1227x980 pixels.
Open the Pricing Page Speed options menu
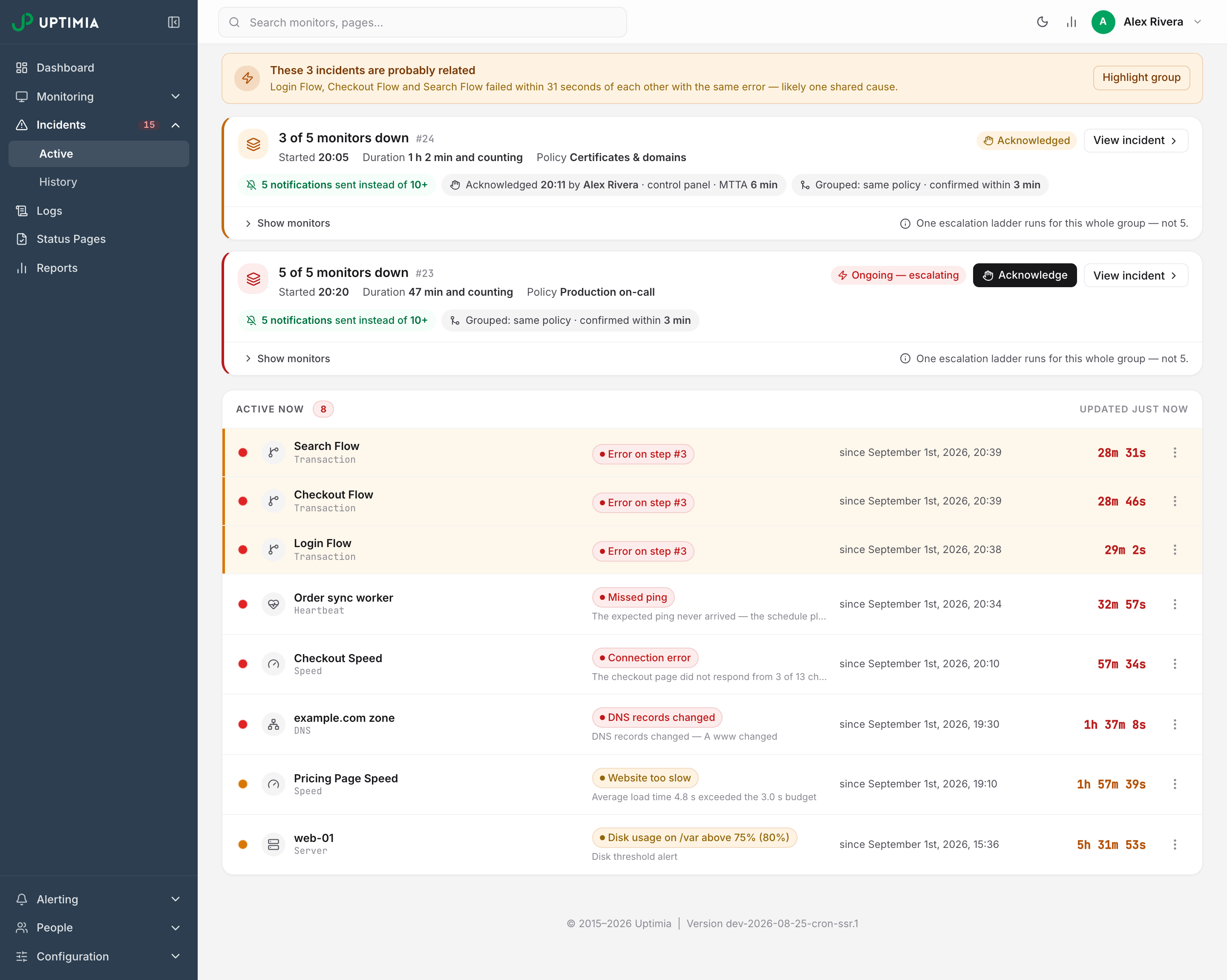(x=1175, y=784)
